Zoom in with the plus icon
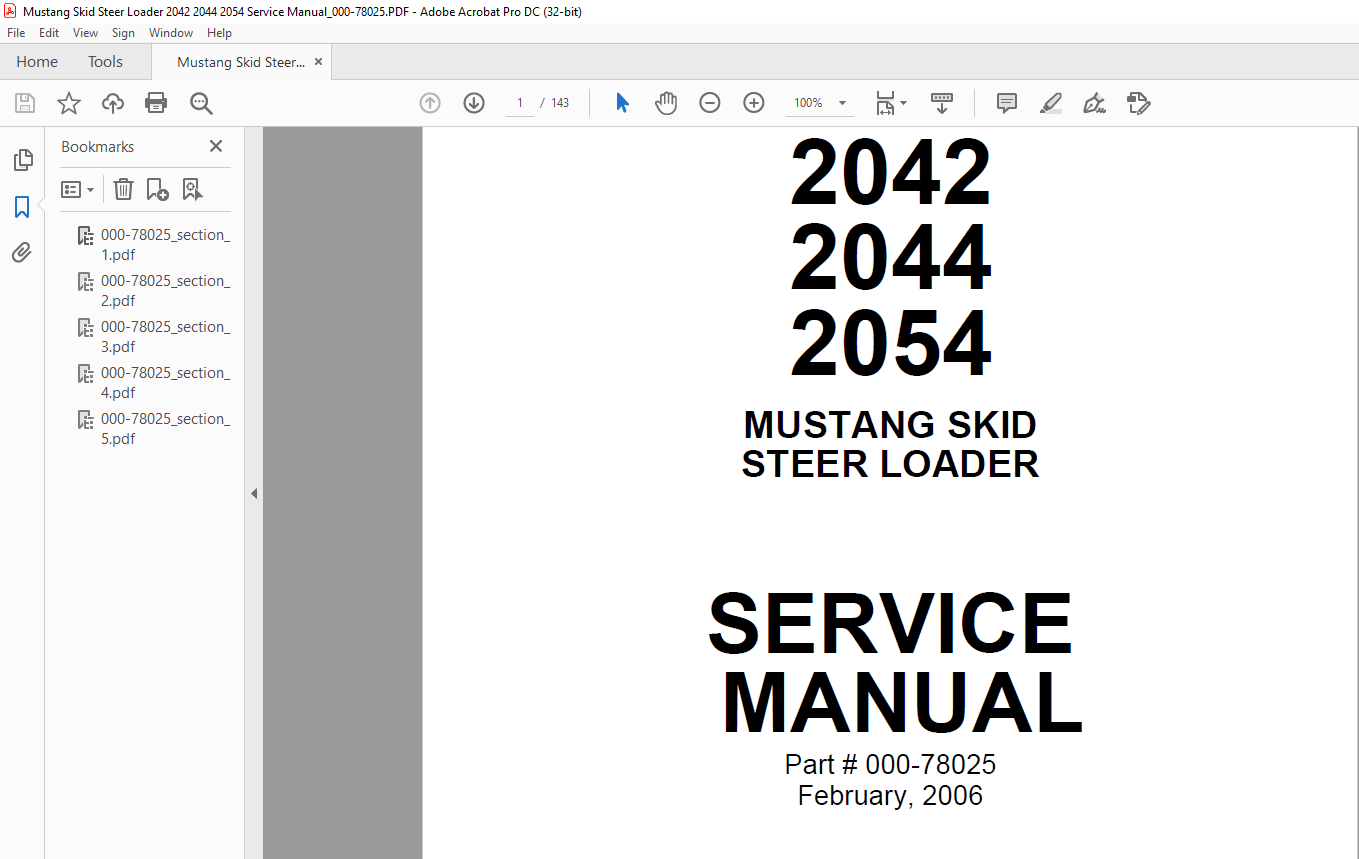 [754, 103]
